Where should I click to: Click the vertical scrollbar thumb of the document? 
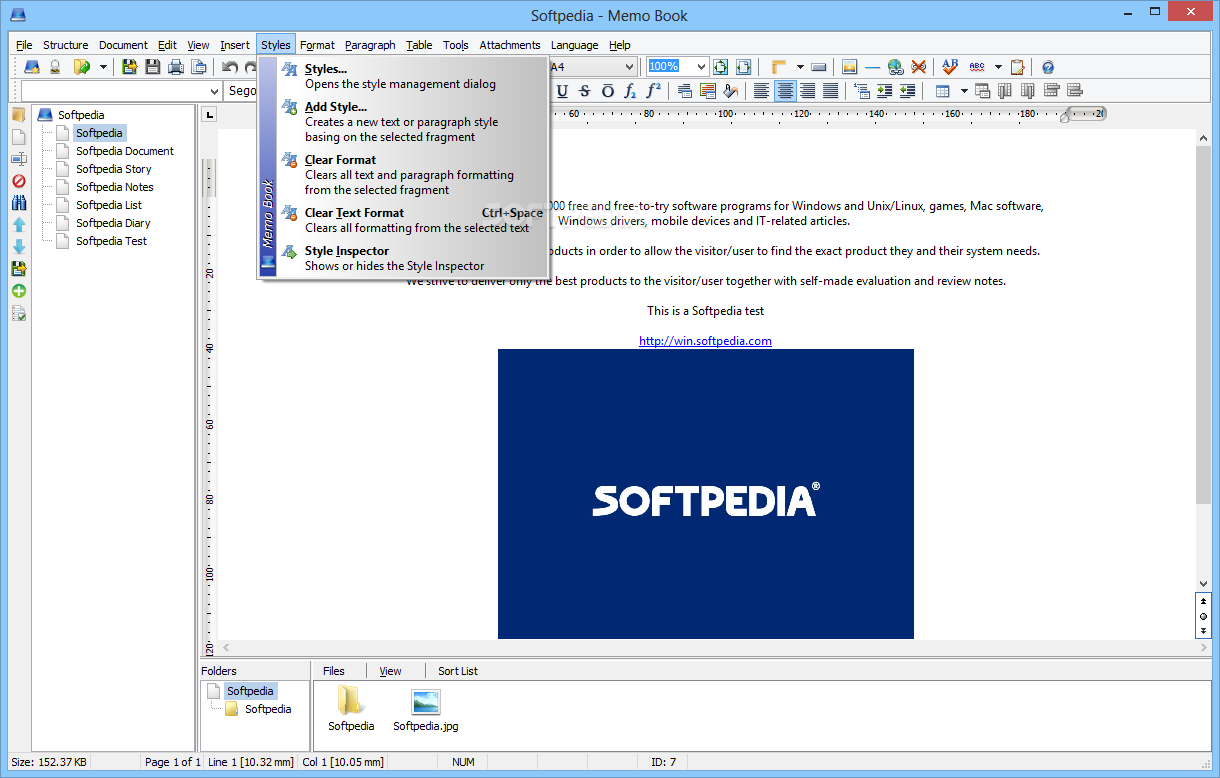(1203, 323)
